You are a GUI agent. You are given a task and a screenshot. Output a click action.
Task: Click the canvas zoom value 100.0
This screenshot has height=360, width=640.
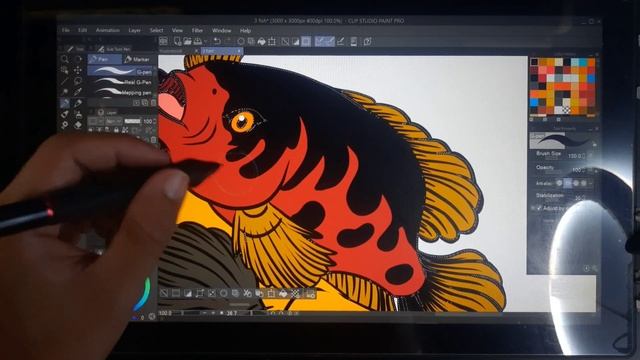tap(165, 313)
